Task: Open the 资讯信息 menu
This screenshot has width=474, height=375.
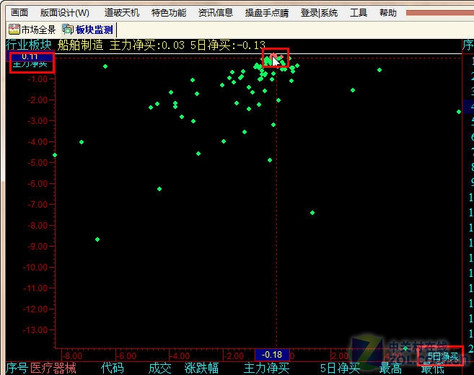Action: pyautogui.click(x=215, y=13)
